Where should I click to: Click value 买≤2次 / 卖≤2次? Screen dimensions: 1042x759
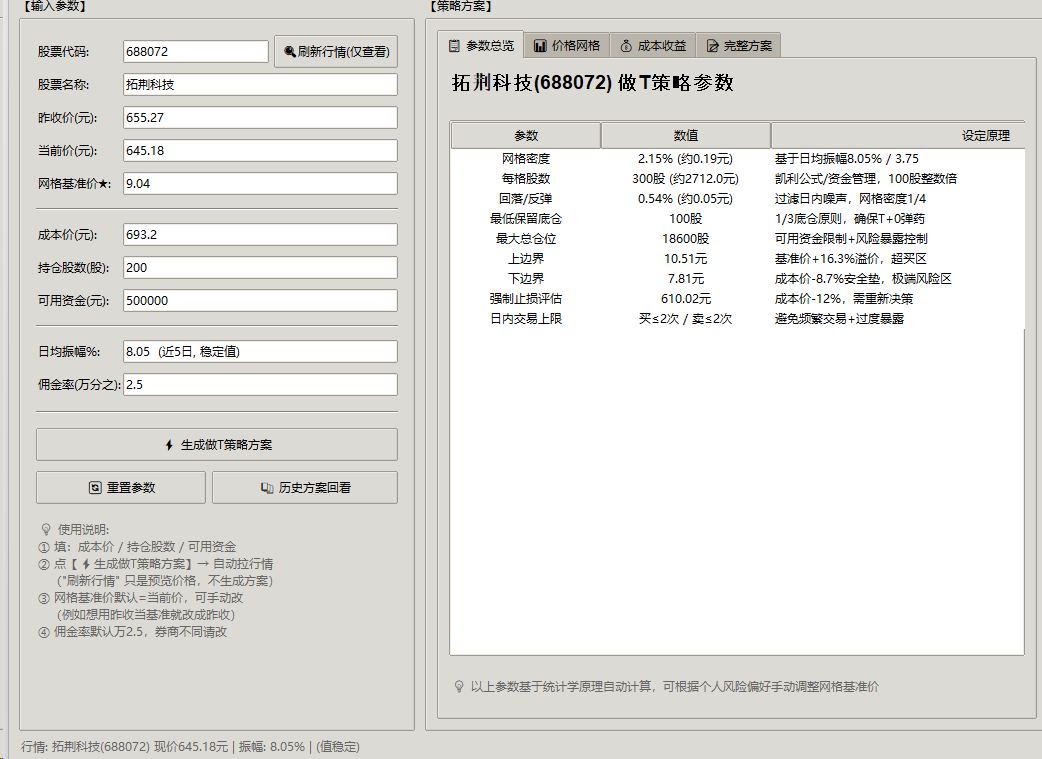685,318
